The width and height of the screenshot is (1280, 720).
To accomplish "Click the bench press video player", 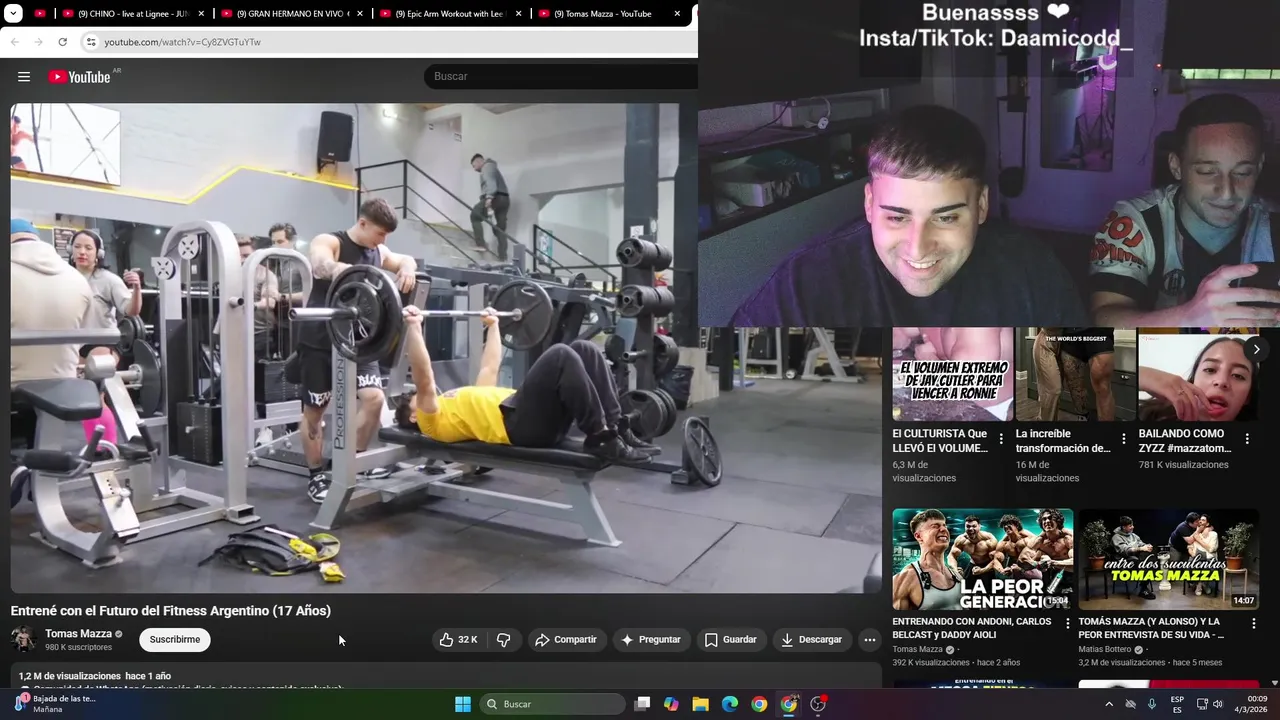I will (x=445, y=348).
